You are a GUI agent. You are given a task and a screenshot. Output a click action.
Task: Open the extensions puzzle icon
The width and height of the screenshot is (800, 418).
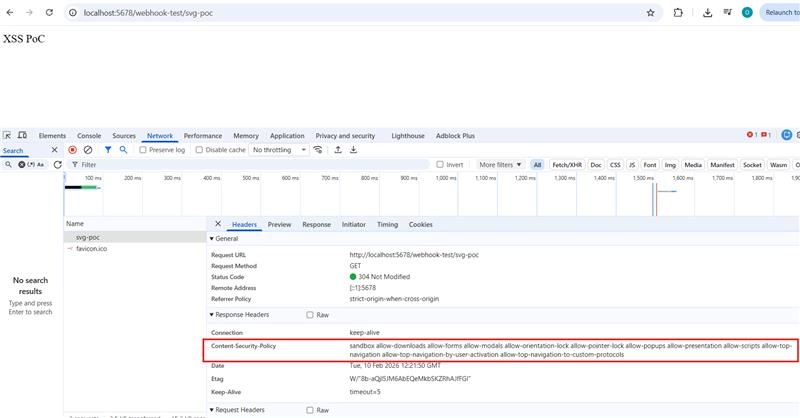pos(678,13)
